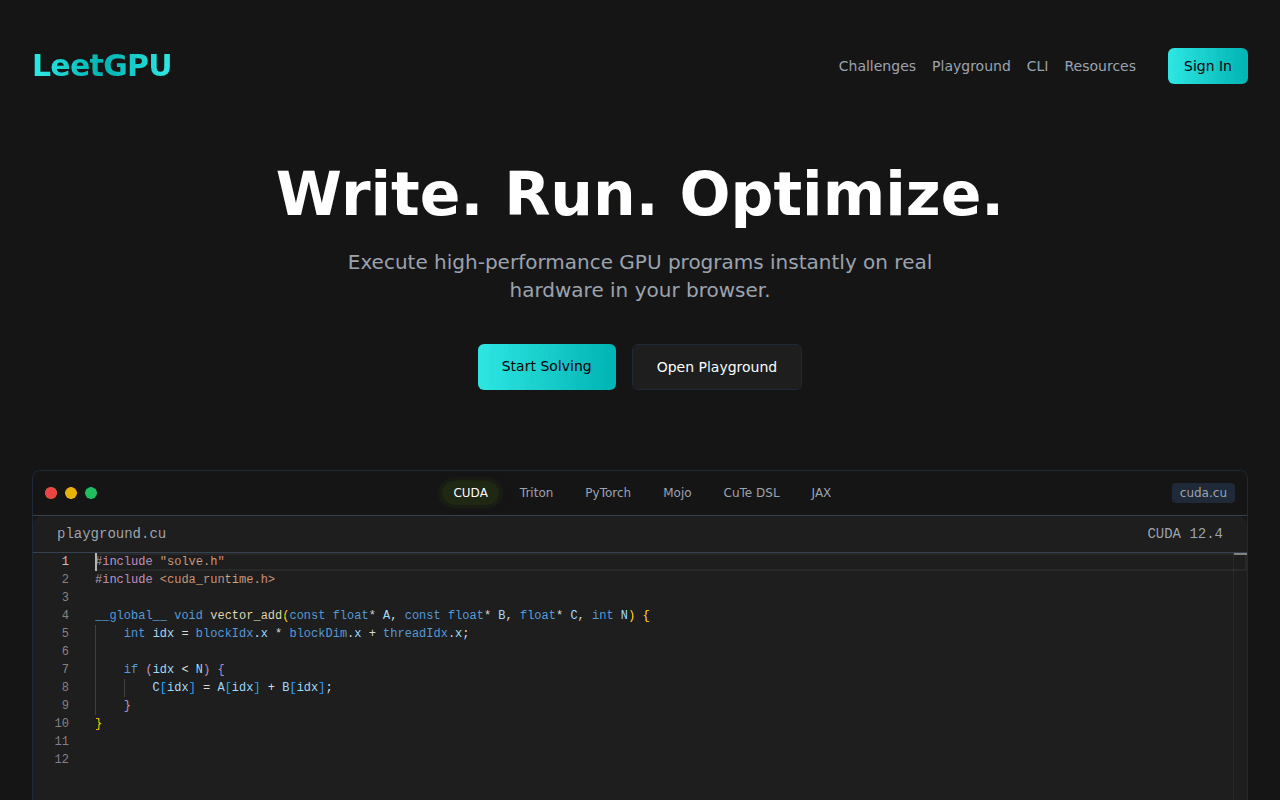Screen dimensions: 1280x800
Task: Click the hero subtitle about GPU programs
Action: click(x=640, y=276)
